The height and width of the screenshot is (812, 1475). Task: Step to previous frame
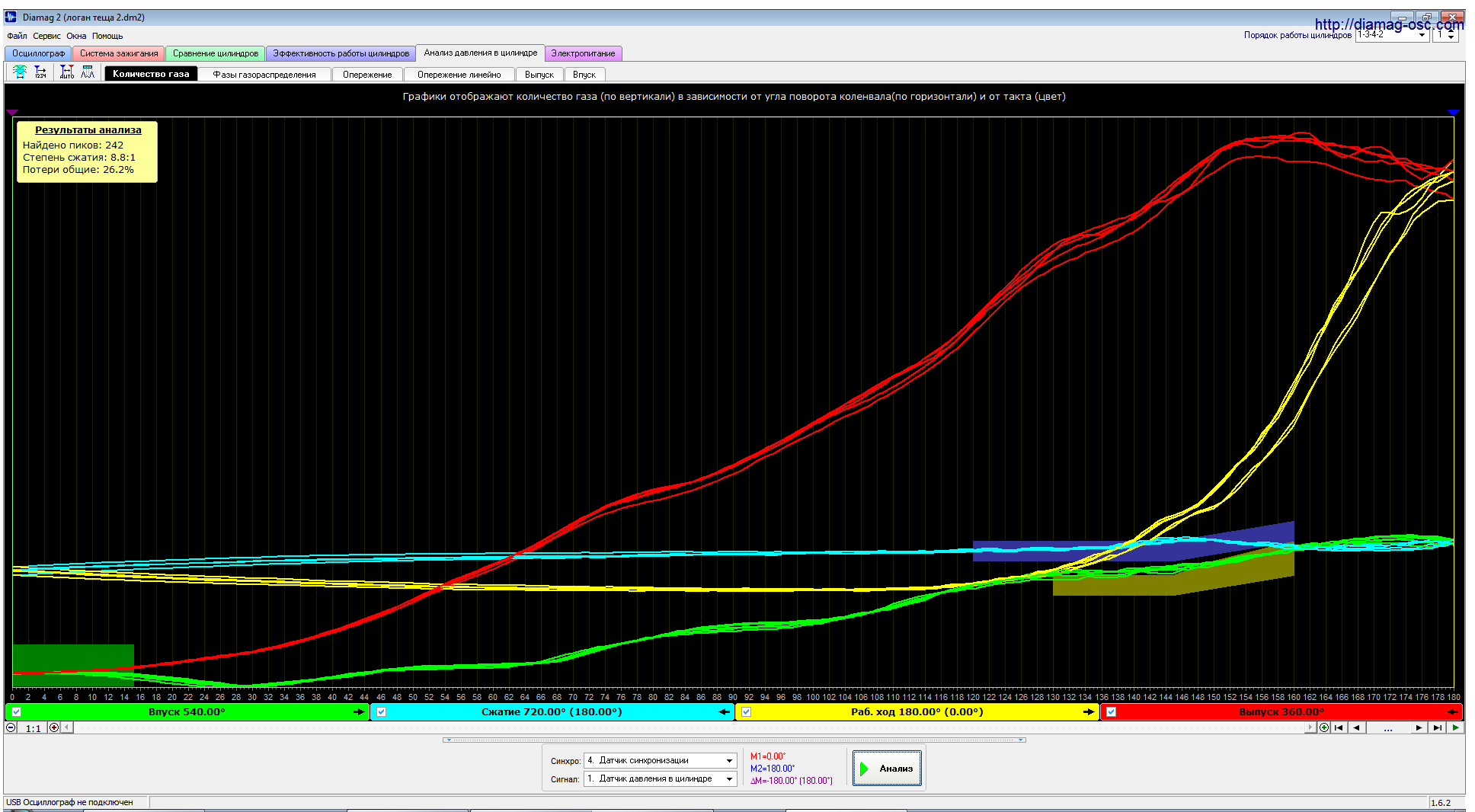1356,727
